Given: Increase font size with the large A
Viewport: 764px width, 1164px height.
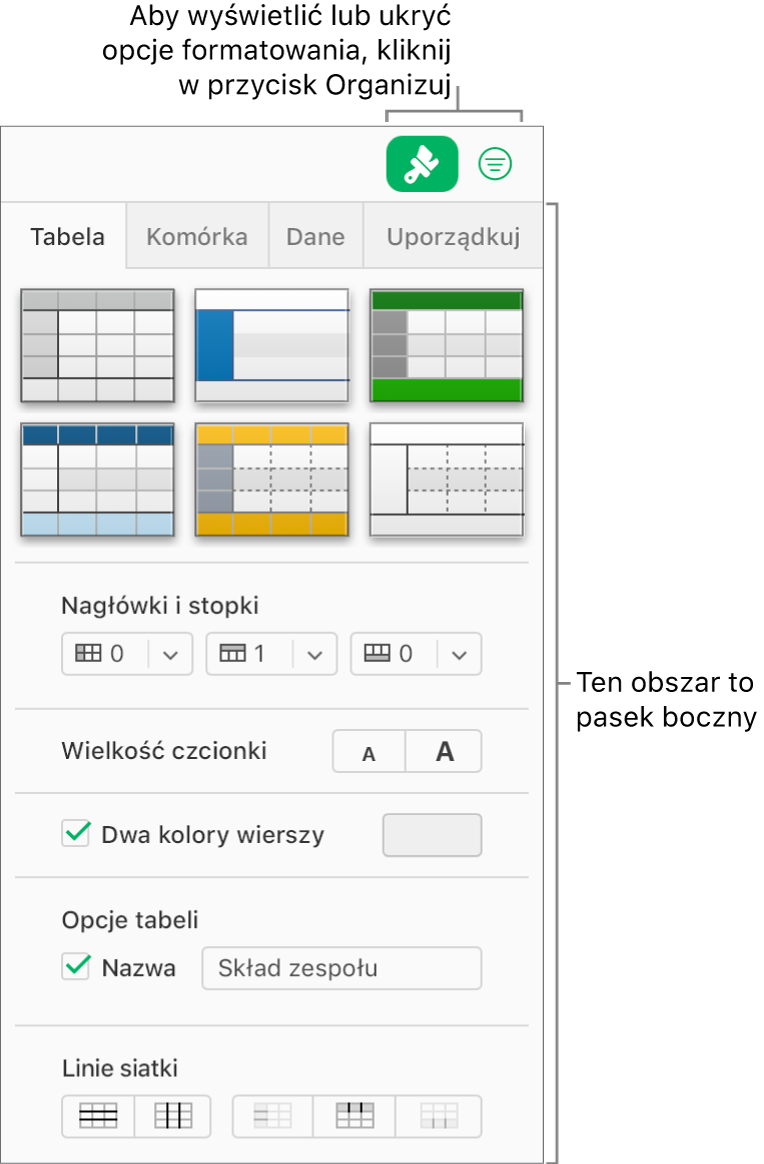Looking at the screenshot, I should coord(443,751).
